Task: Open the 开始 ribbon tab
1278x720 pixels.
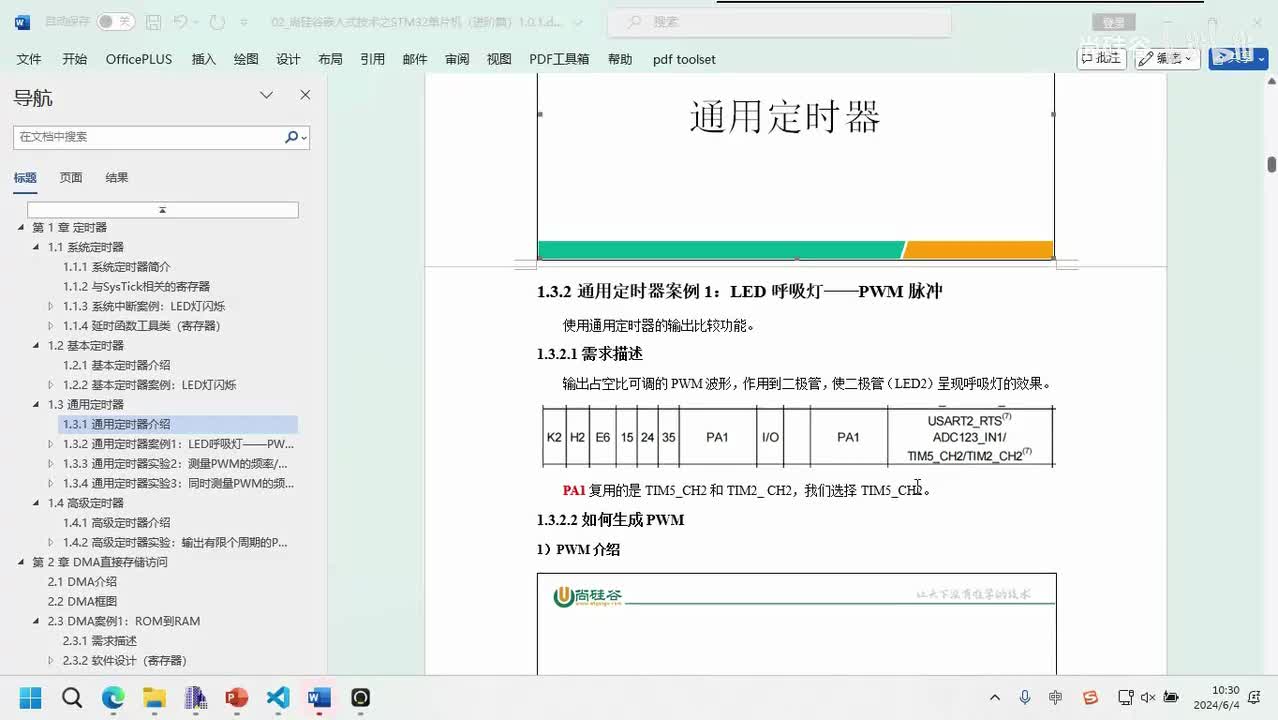Action: [75, 59]
